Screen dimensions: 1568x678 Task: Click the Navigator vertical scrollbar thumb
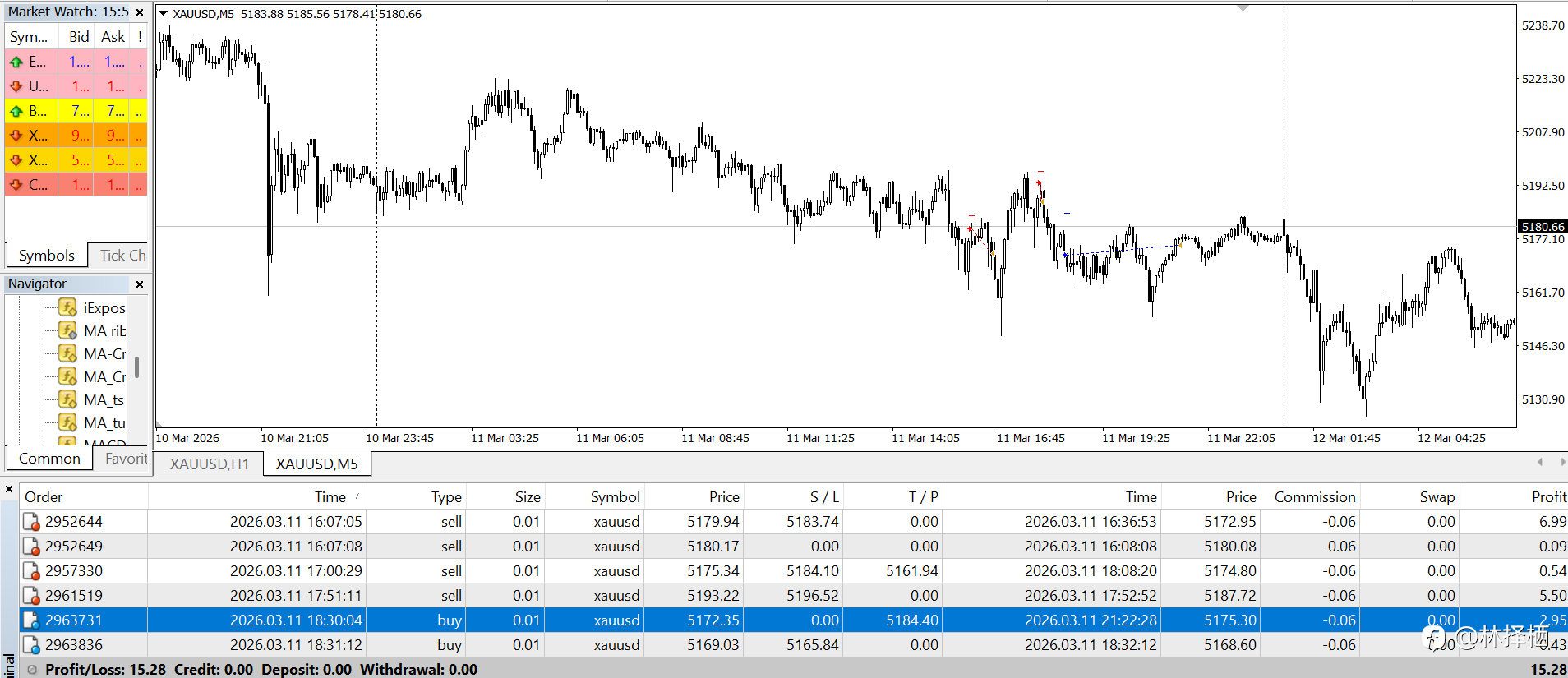(x=136, y=367)
